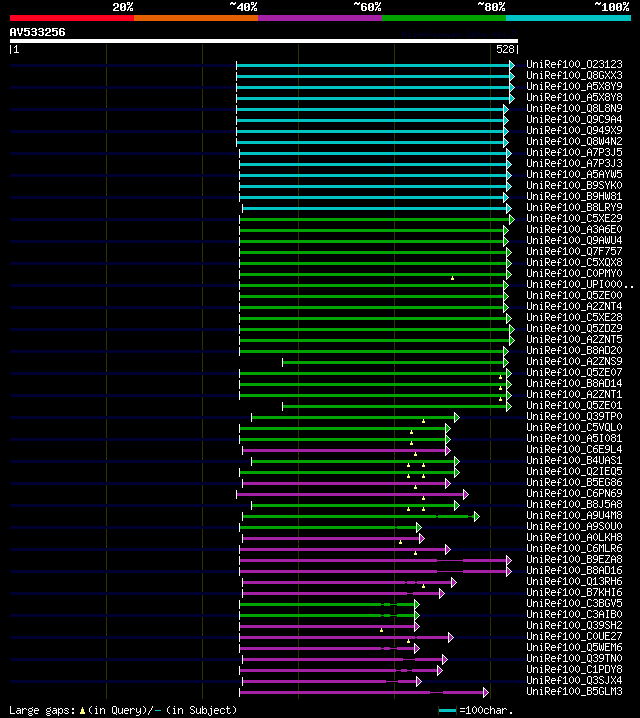Select the UniRef100_C0PMY0 label
This screenshot has height=718, width=640.
coord(574,273)
